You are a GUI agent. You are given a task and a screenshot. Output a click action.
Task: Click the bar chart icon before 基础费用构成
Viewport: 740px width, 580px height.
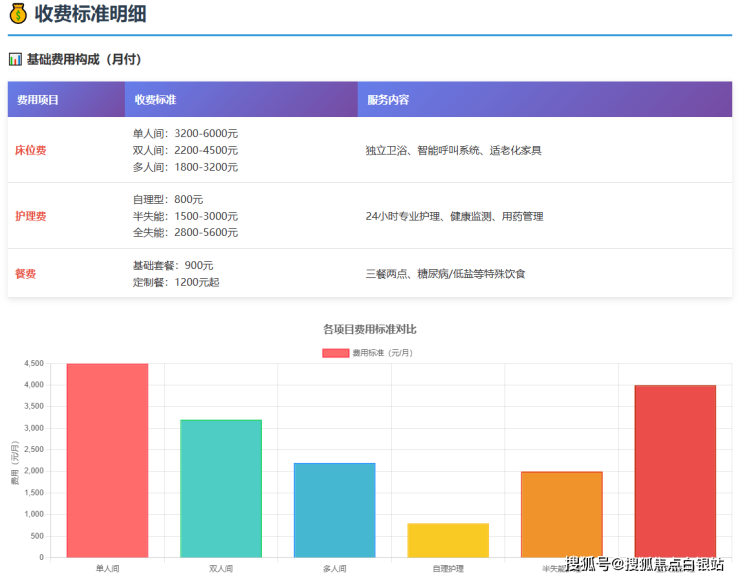pos(15,60)
